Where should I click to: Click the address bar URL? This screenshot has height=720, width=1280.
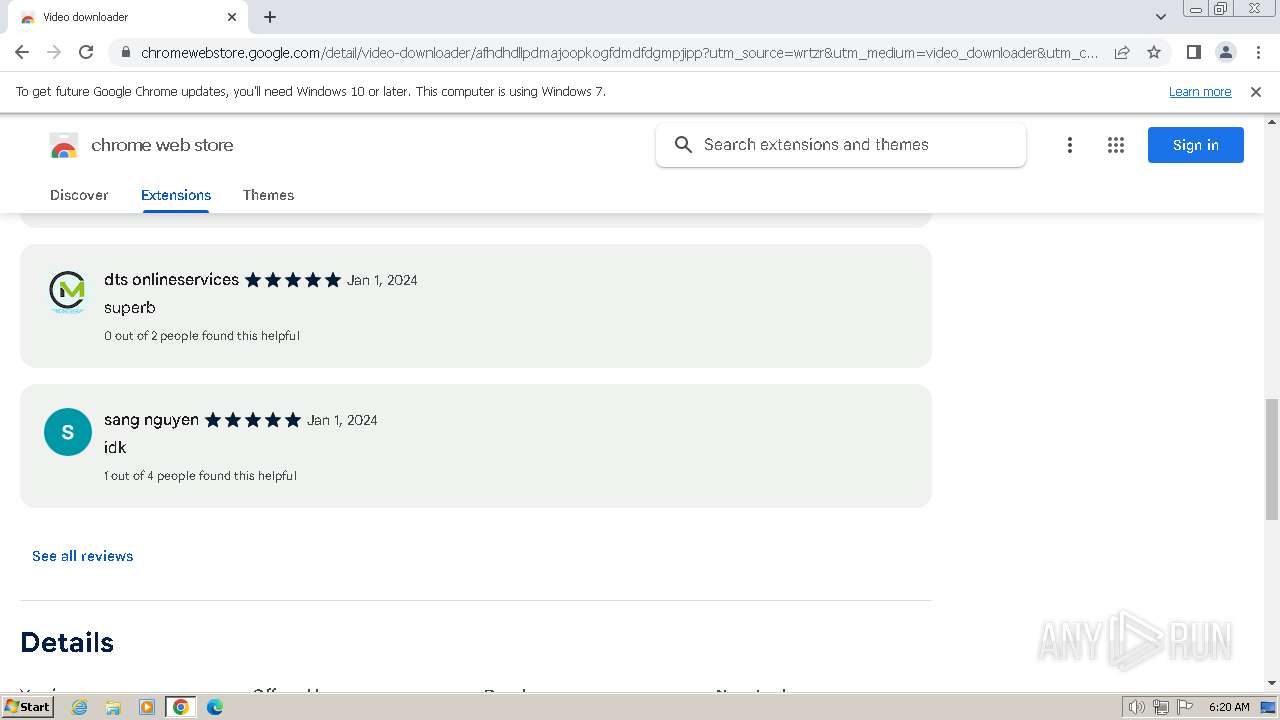pos(619,52)
